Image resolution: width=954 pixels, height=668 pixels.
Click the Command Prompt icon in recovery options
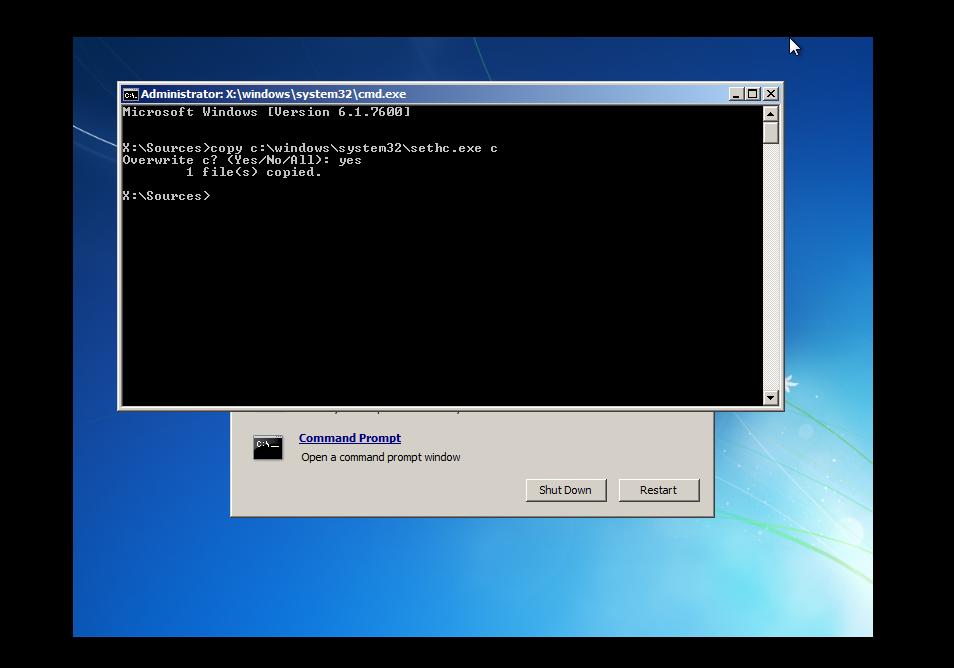pos(268,447)
